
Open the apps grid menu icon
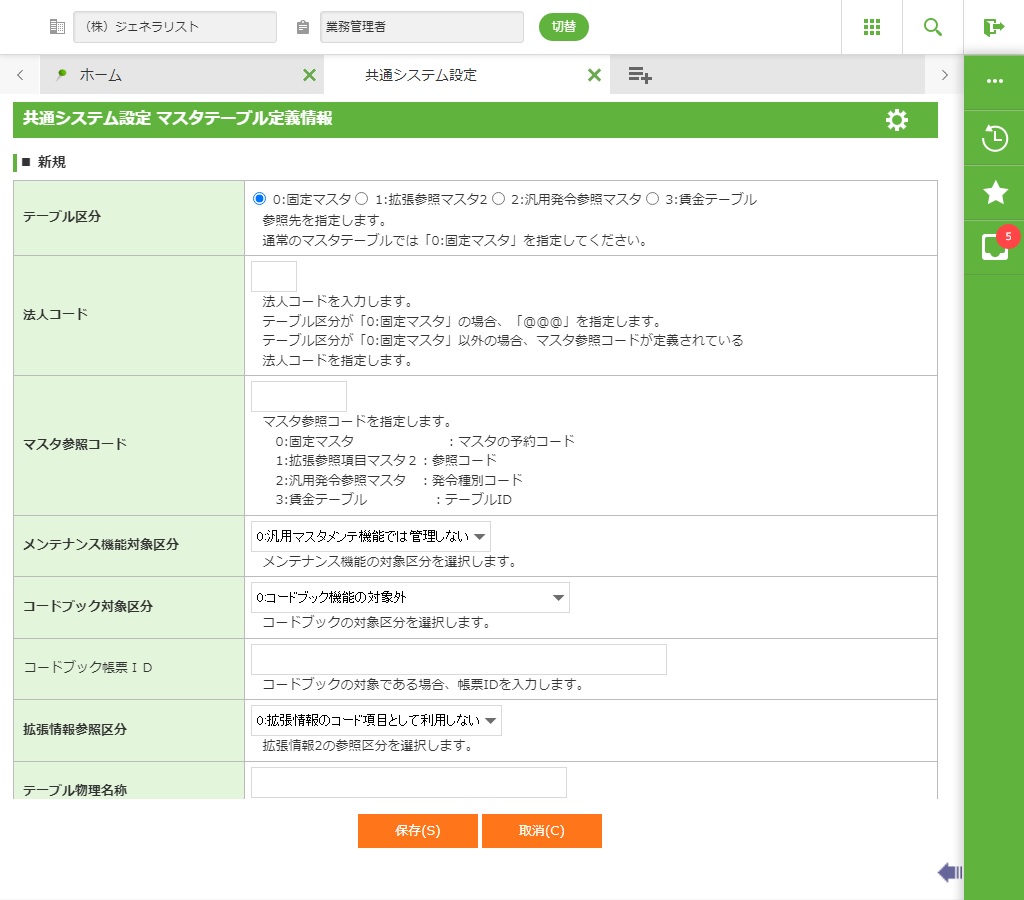[x=871, y=27]
